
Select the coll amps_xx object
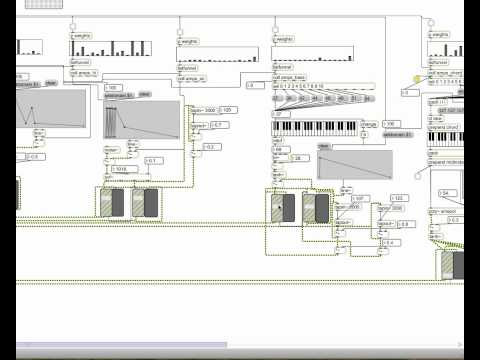click(192, 79)
